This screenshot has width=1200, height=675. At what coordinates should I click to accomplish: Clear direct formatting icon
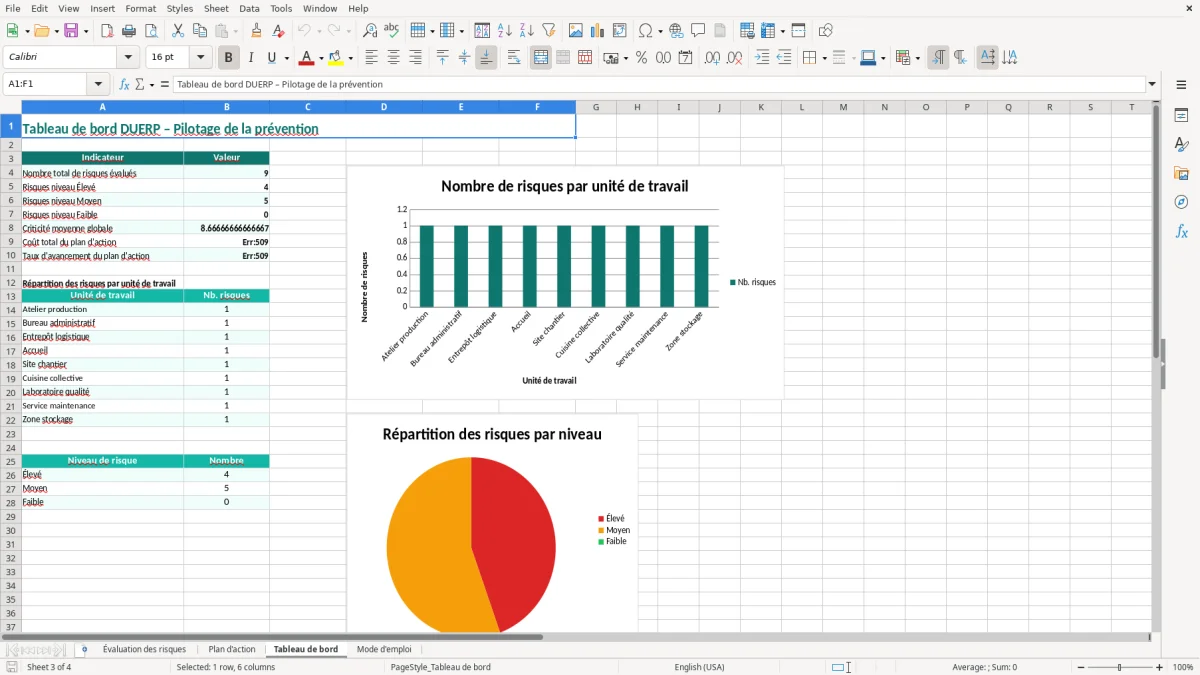(279, 31)
